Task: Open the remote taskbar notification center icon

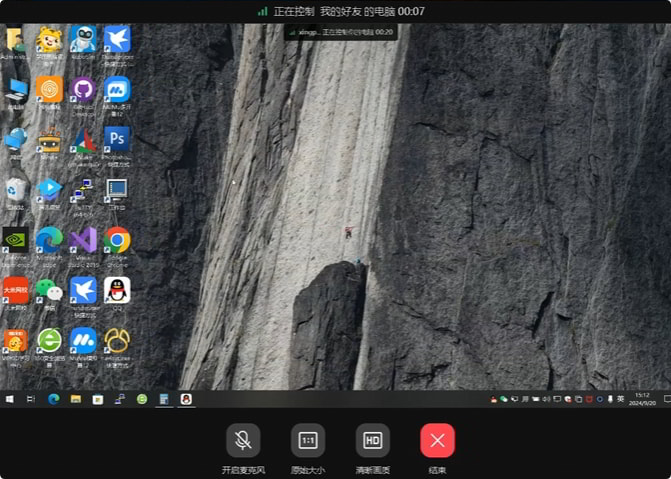Action: [x=666, y=399]
